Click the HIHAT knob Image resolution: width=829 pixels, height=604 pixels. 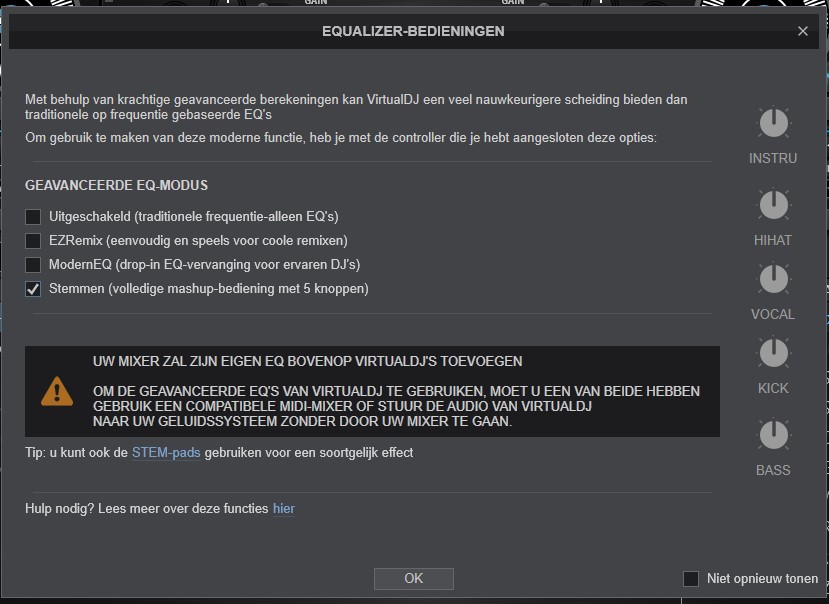773,205
